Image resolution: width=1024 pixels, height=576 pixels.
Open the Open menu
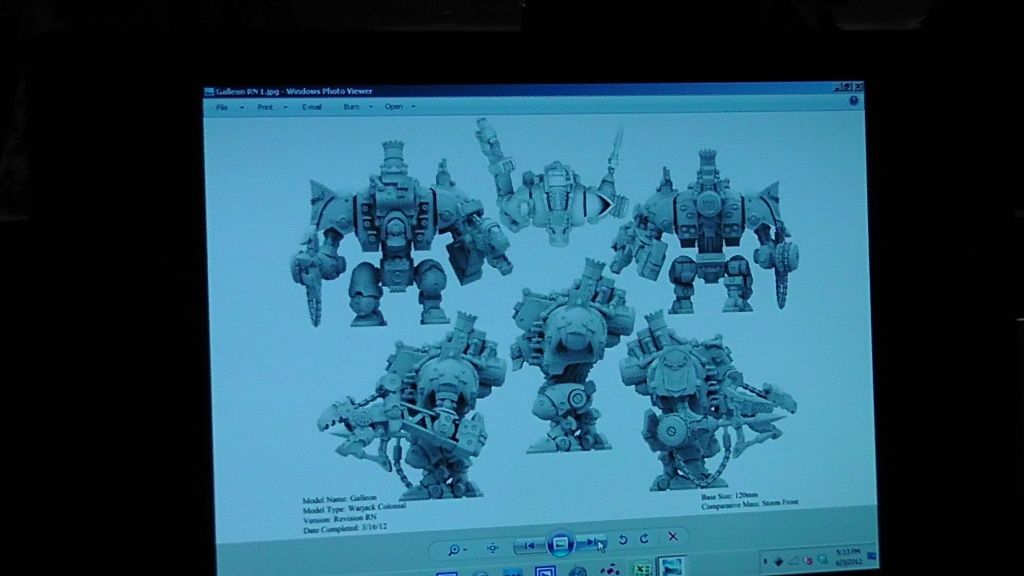[x=393, y=106]
